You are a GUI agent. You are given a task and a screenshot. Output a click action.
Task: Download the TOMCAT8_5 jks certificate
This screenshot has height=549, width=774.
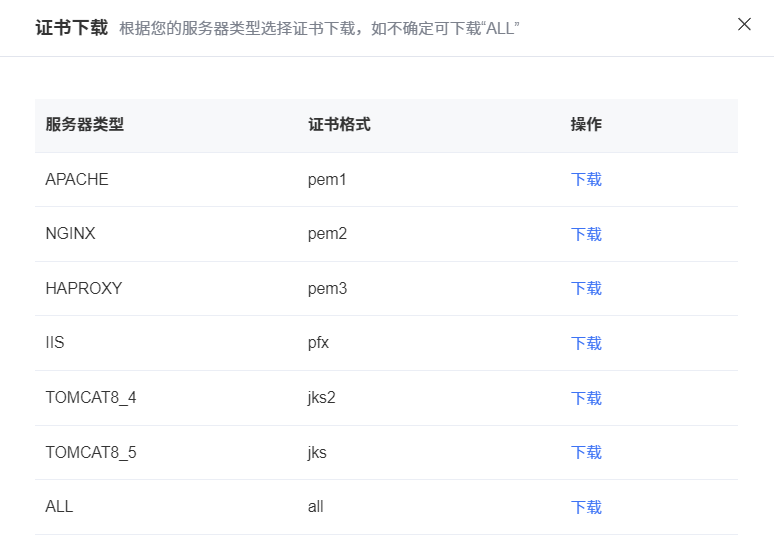[x=586, y=452]
